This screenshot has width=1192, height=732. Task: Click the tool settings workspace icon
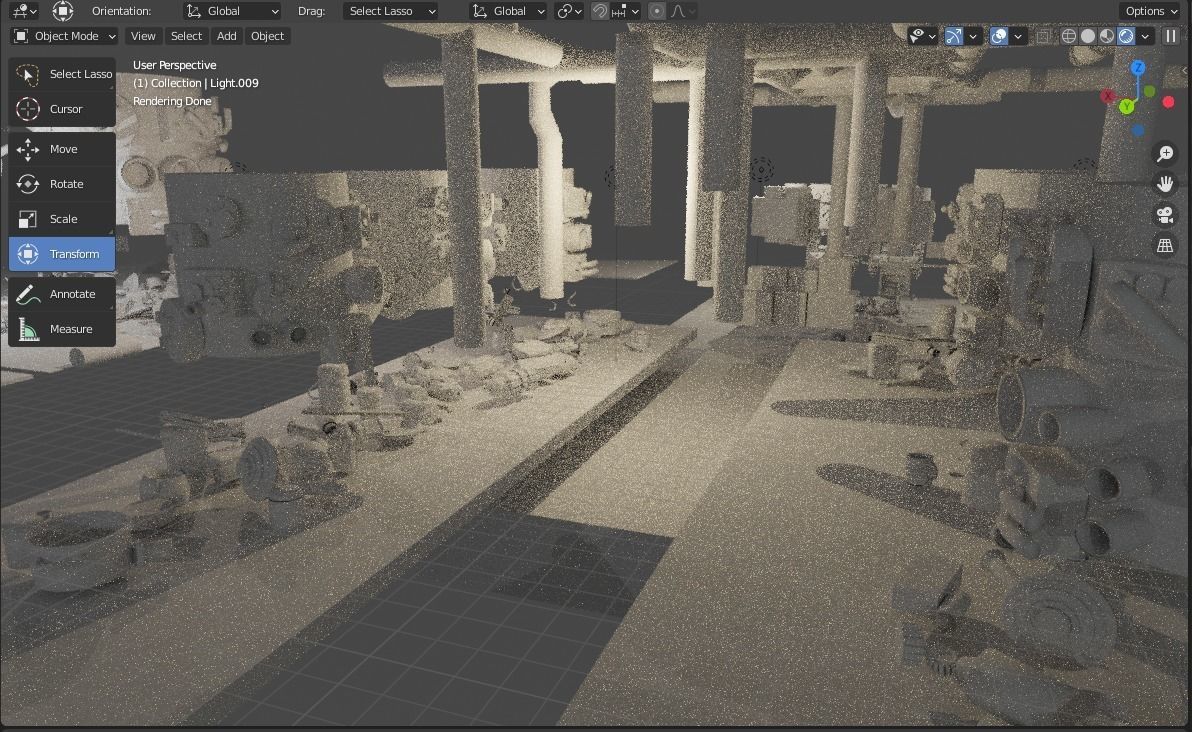click(24, 11)
